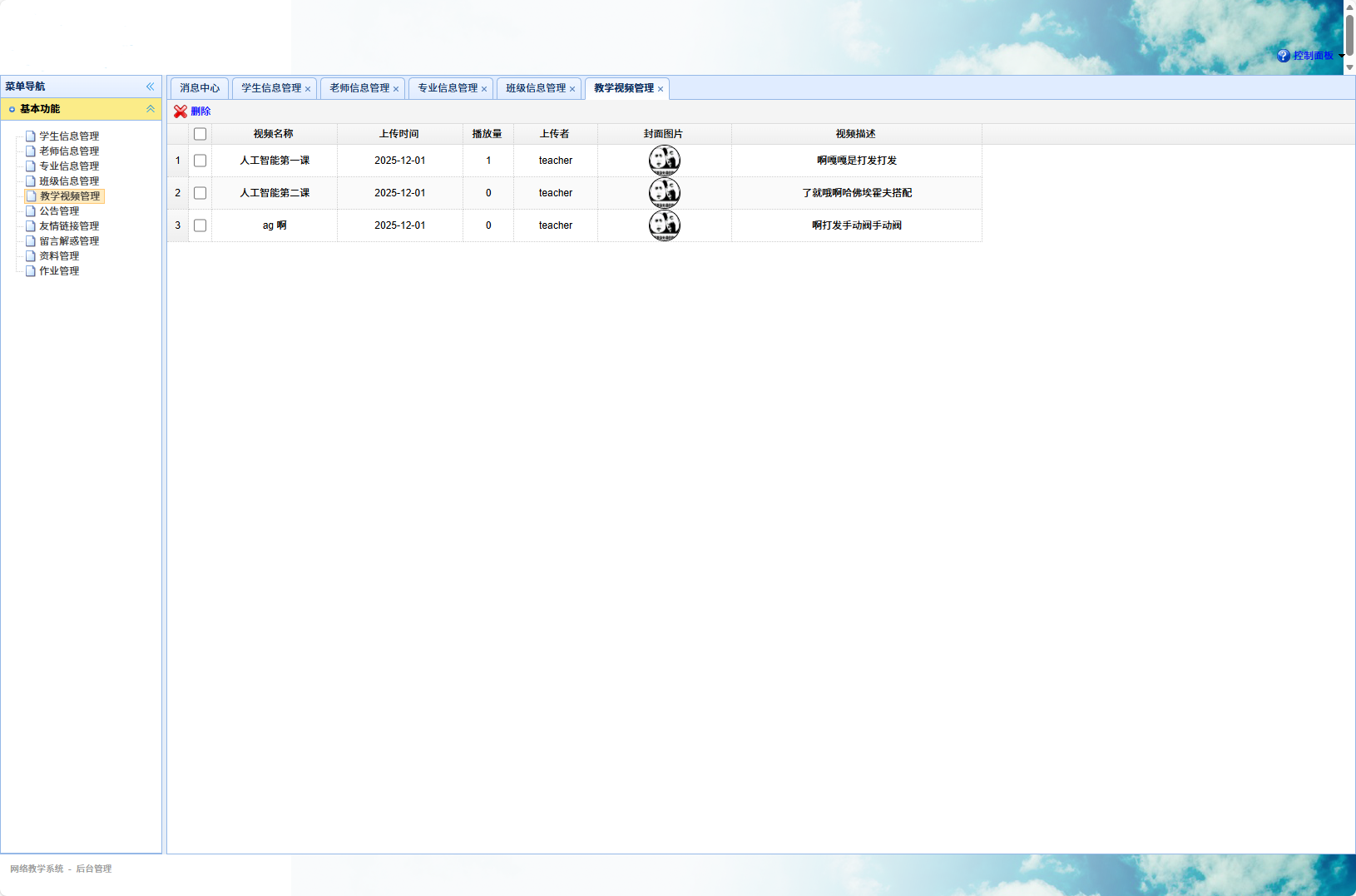The image size is (1356, 896).
Task: Click the play count 0 for 人工智能第二课
Action: pyautogui.click(x=488, y=193)
